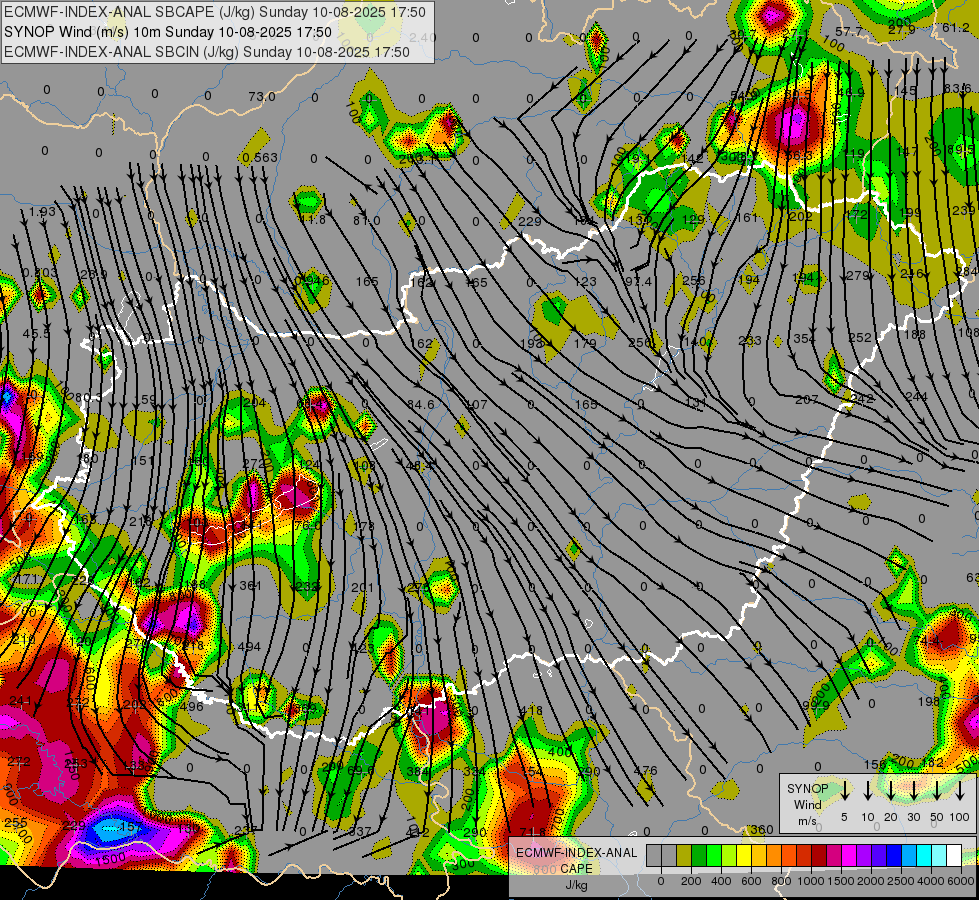The image size is (979, 900).
Task: Click the '600' tick label on color scale
Action: [751, 881]
